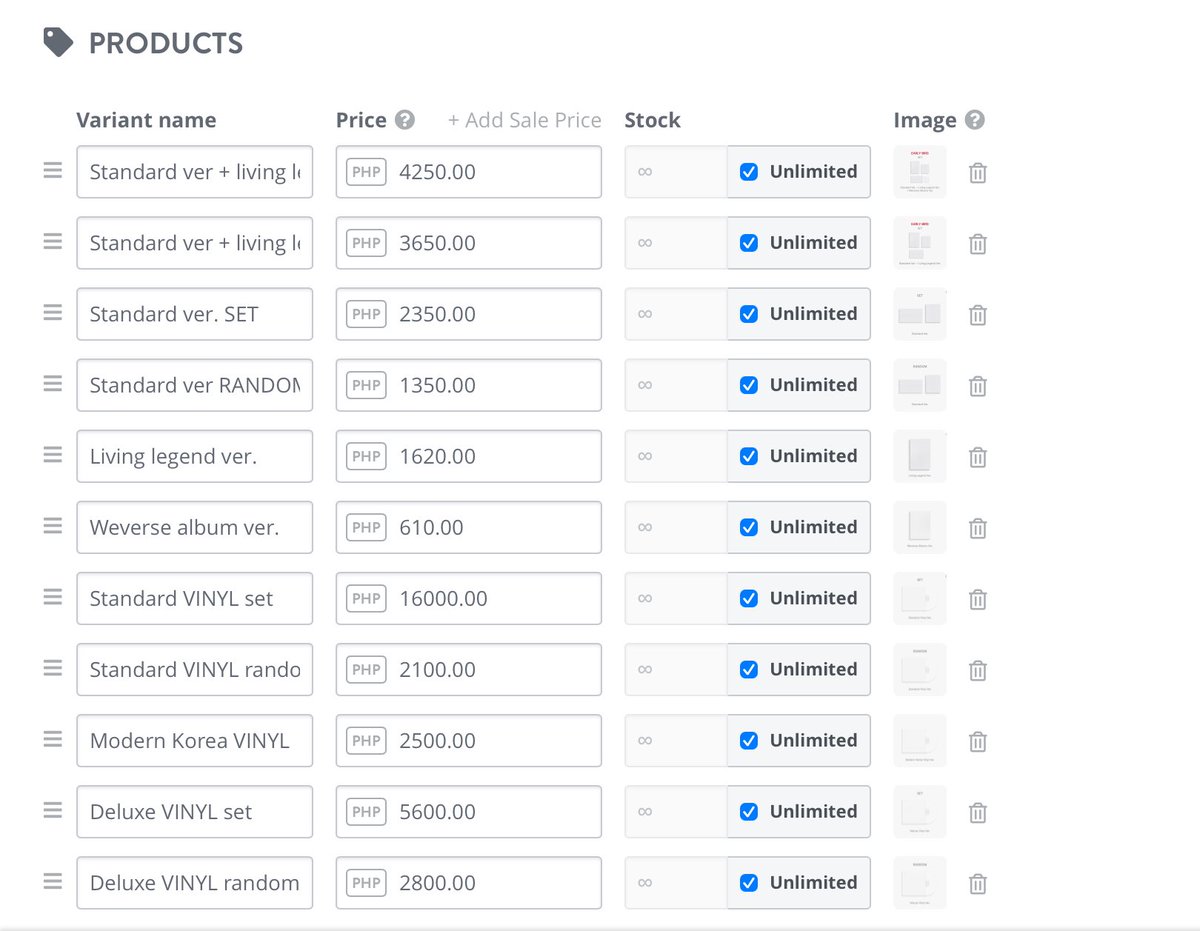Viewport: 1200px width, 931px height.
Task: Open image thumbnail of the 3650.00 variant
Action: 920,243
